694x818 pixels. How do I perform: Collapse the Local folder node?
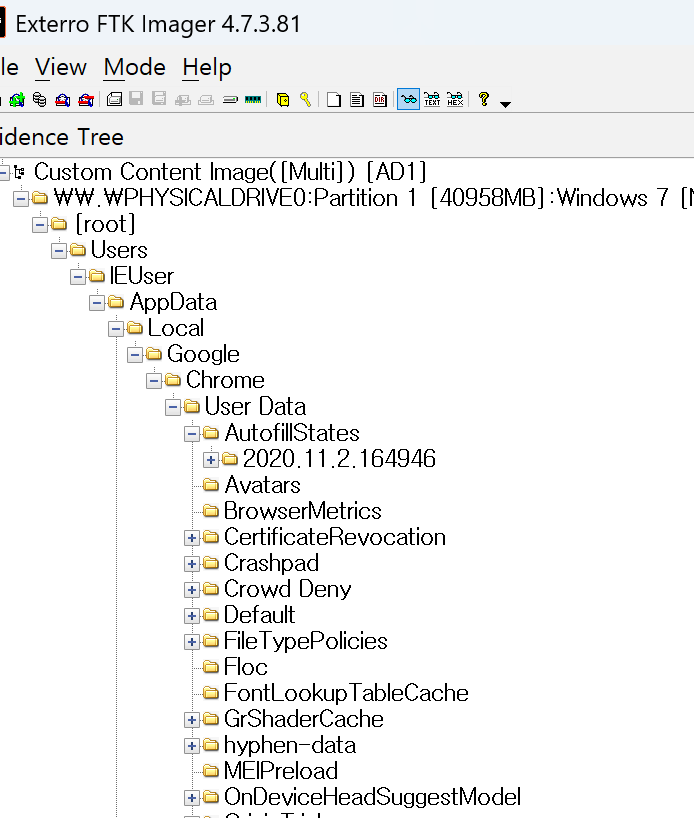[x=116, y=329]
